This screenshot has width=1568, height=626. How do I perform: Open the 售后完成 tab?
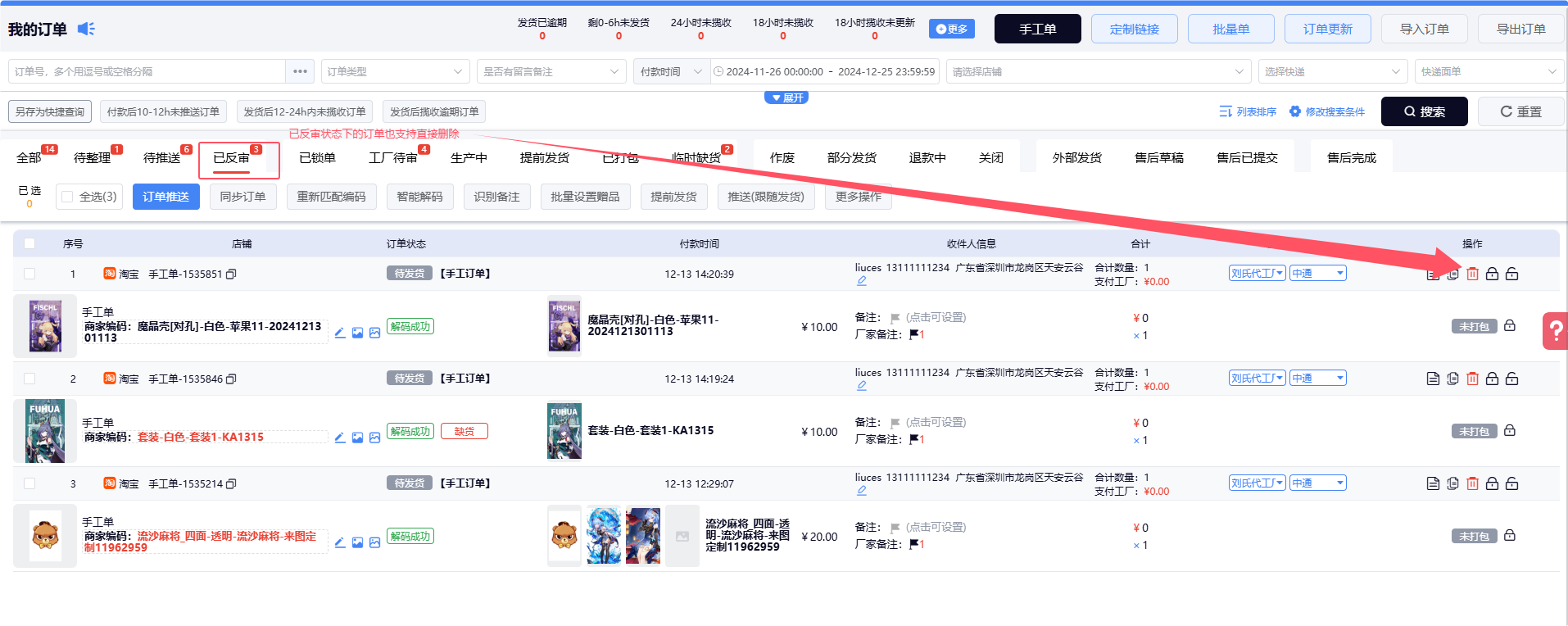(x=1352, y=157)
